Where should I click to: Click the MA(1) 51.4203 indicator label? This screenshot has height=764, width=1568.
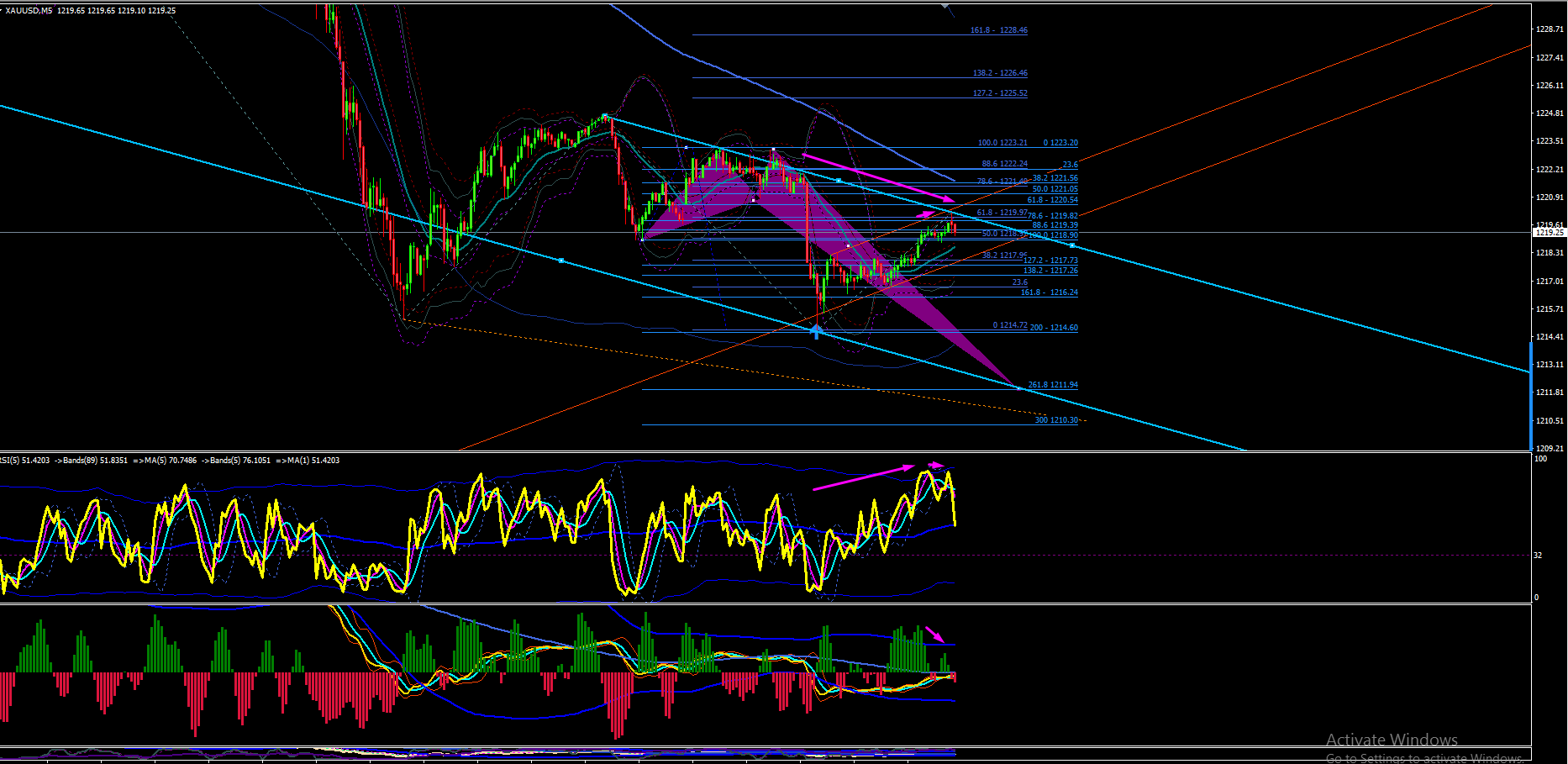pos(313,461)
